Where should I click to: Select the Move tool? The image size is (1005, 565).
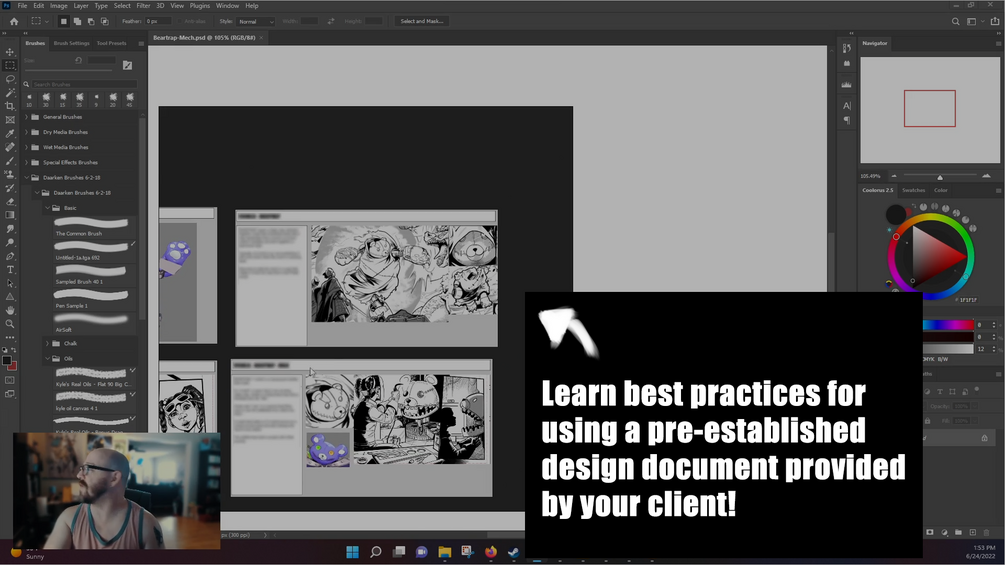pos(10,52)
